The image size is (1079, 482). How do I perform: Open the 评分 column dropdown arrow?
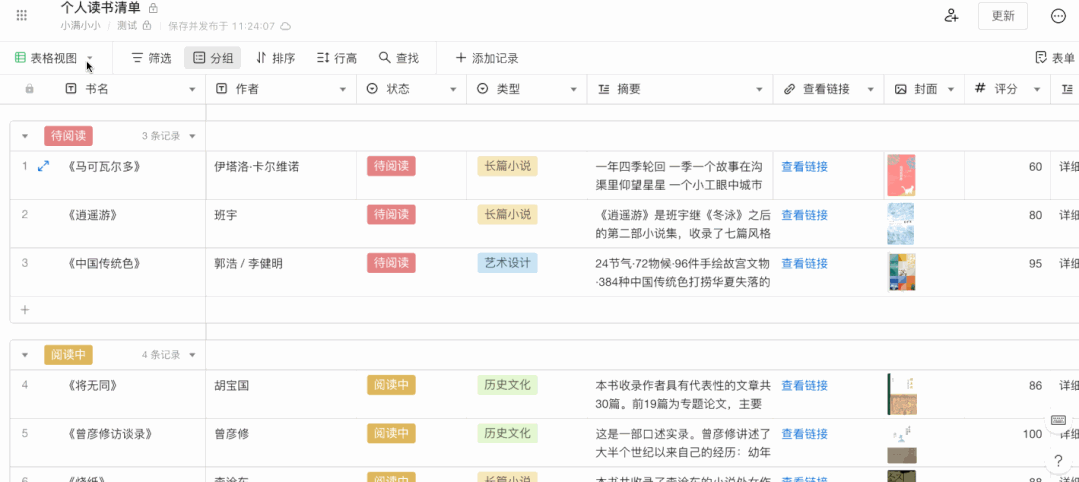pyautogui.click(x=1036, y=90)
